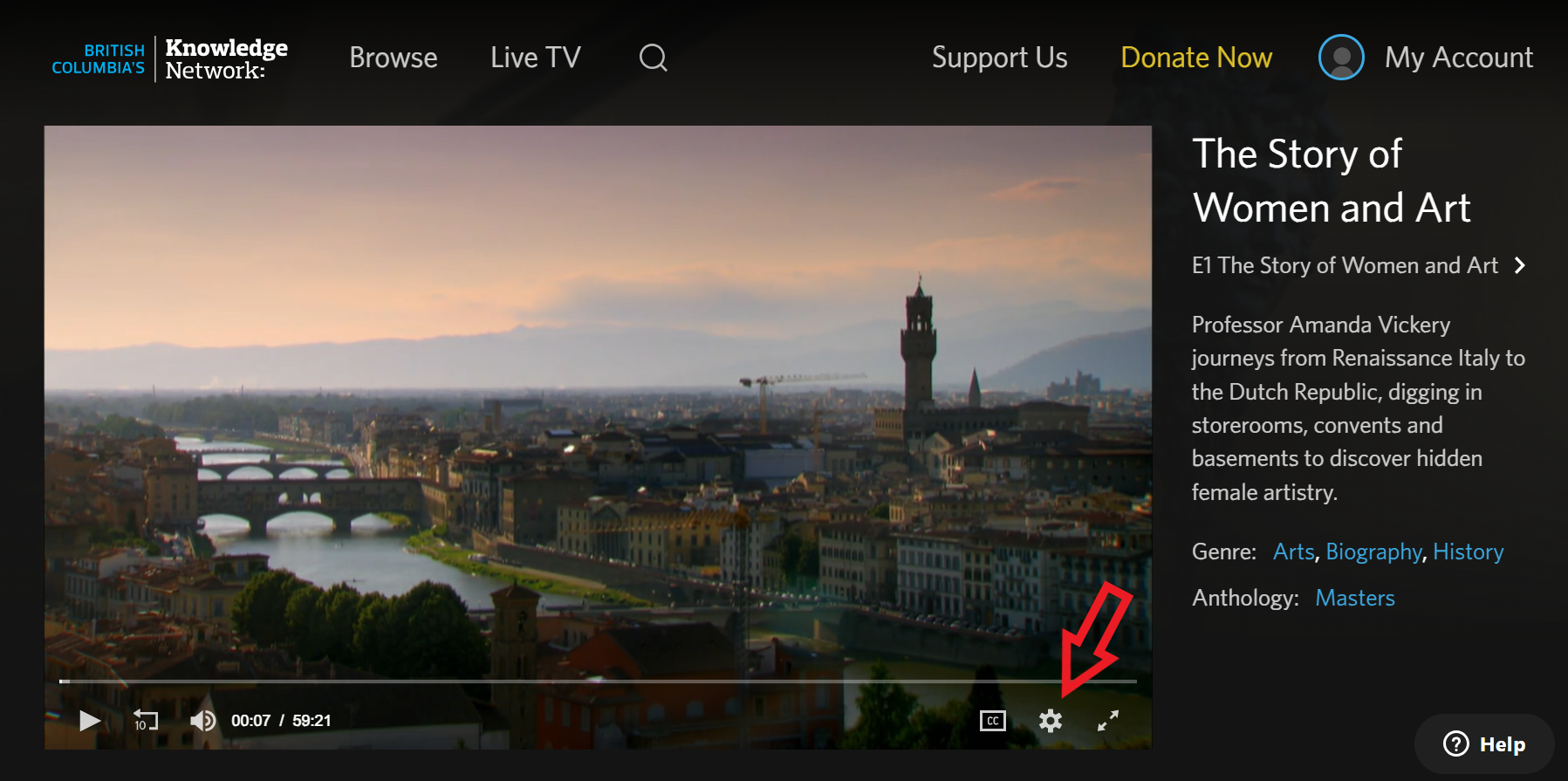The image size is (1568, 781).
Task: Seek on the video progress bar
Action: tap(598, 681)
